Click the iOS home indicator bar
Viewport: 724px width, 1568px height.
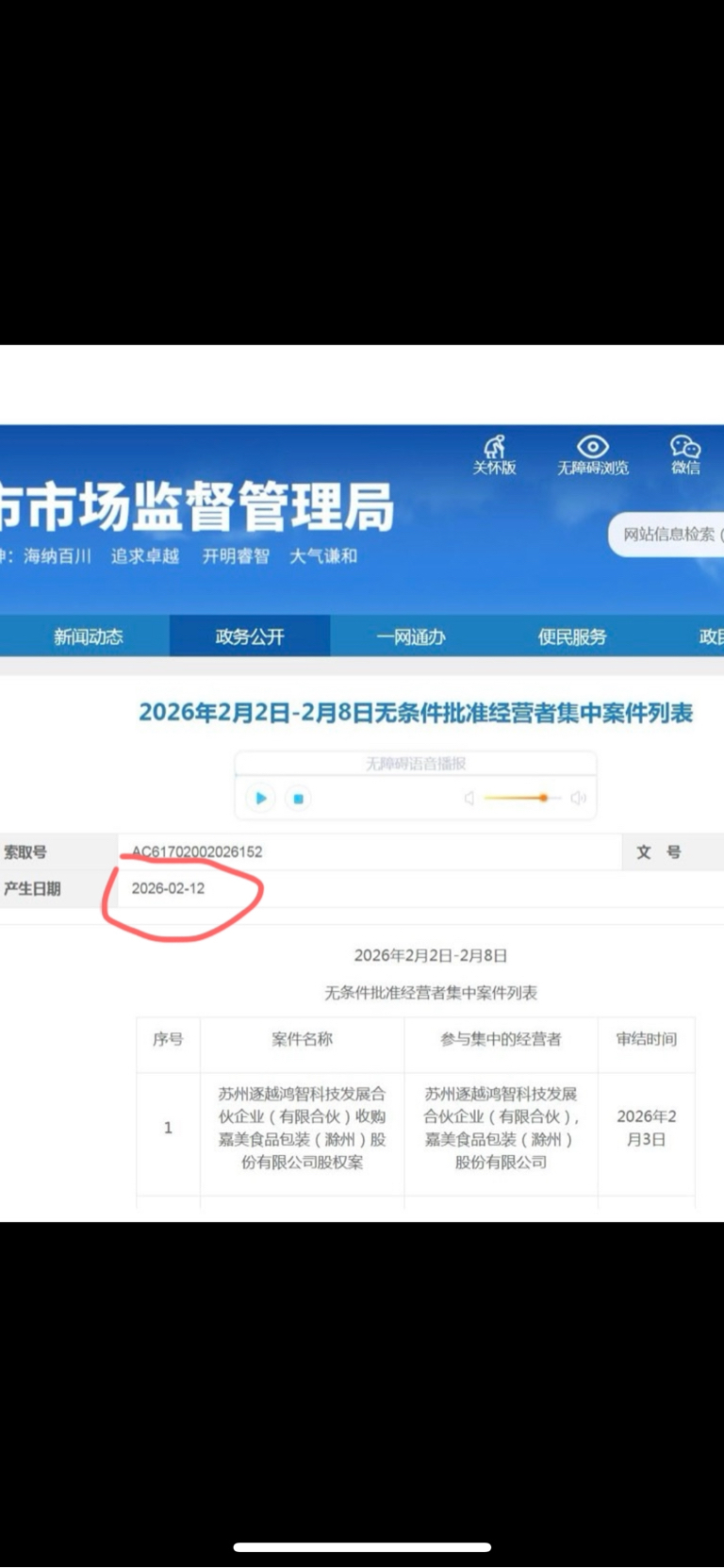(x=362, y=1547)
